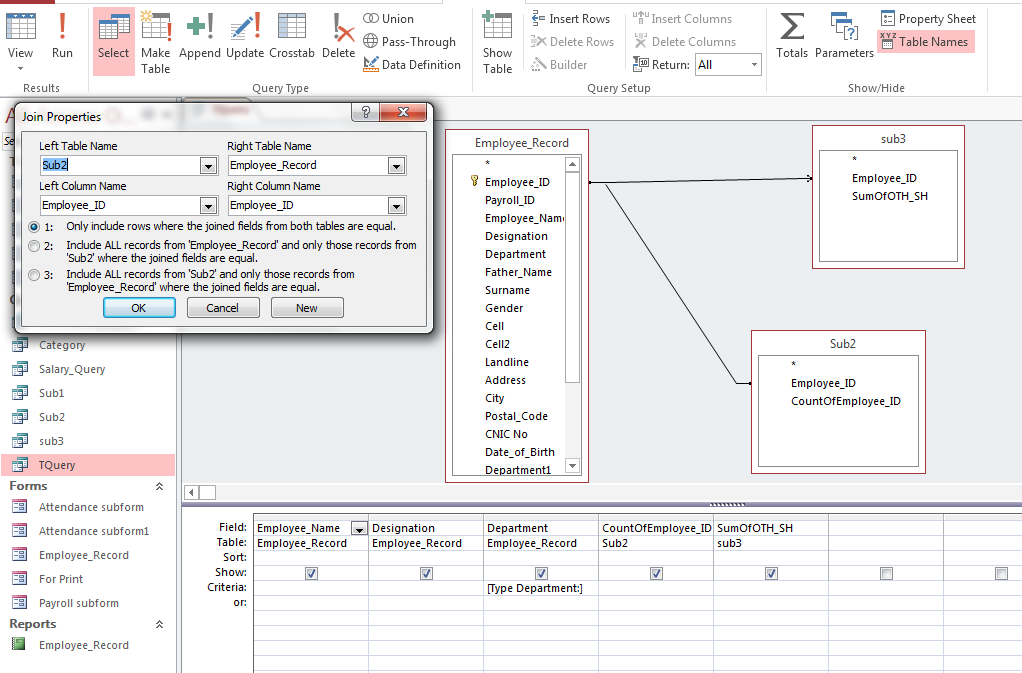Collapse the Forms group
The width and height of the screenshot is (1022, 673).
159,486
